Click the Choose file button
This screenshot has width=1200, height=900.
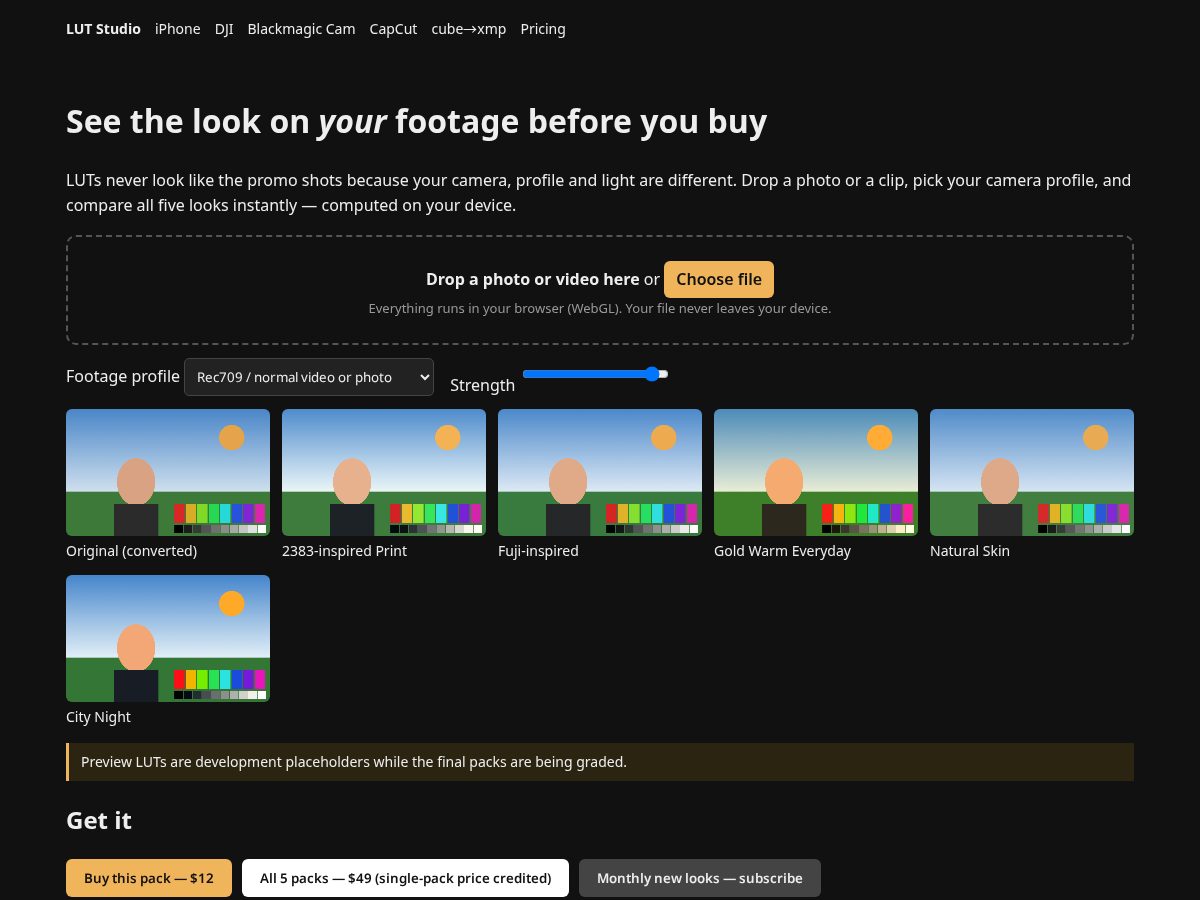(x=719, y=279)
